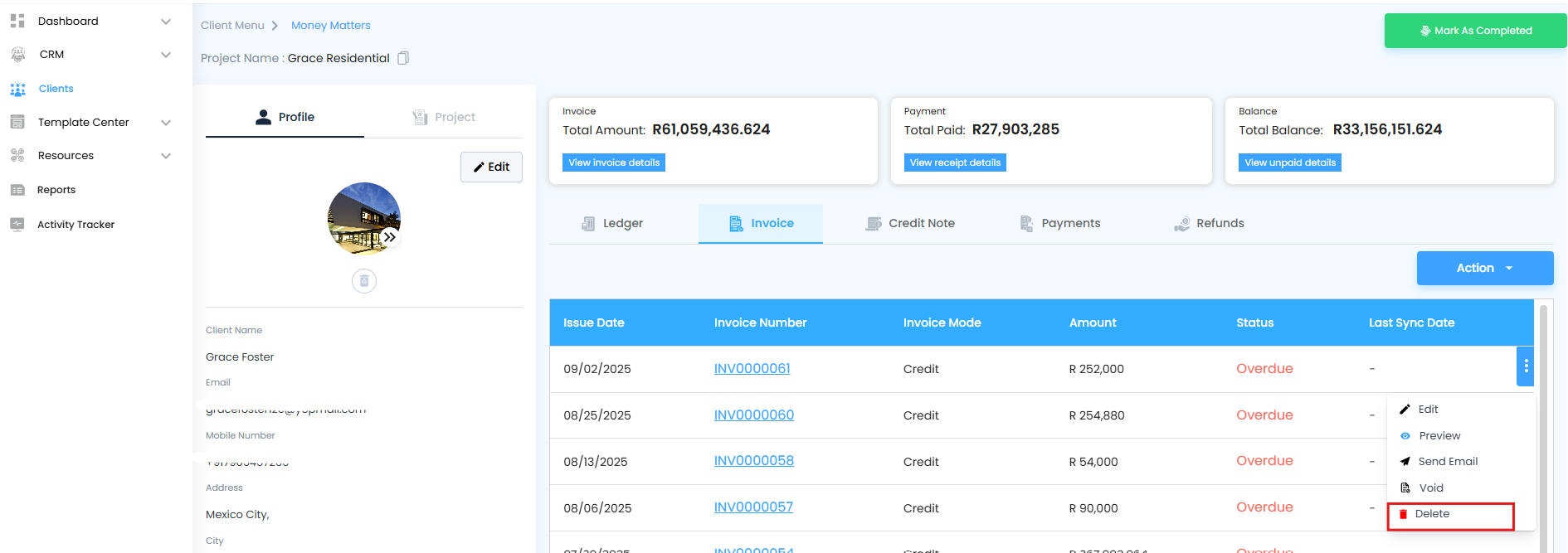Open the Action dropdown button

tap(1484, 268)
